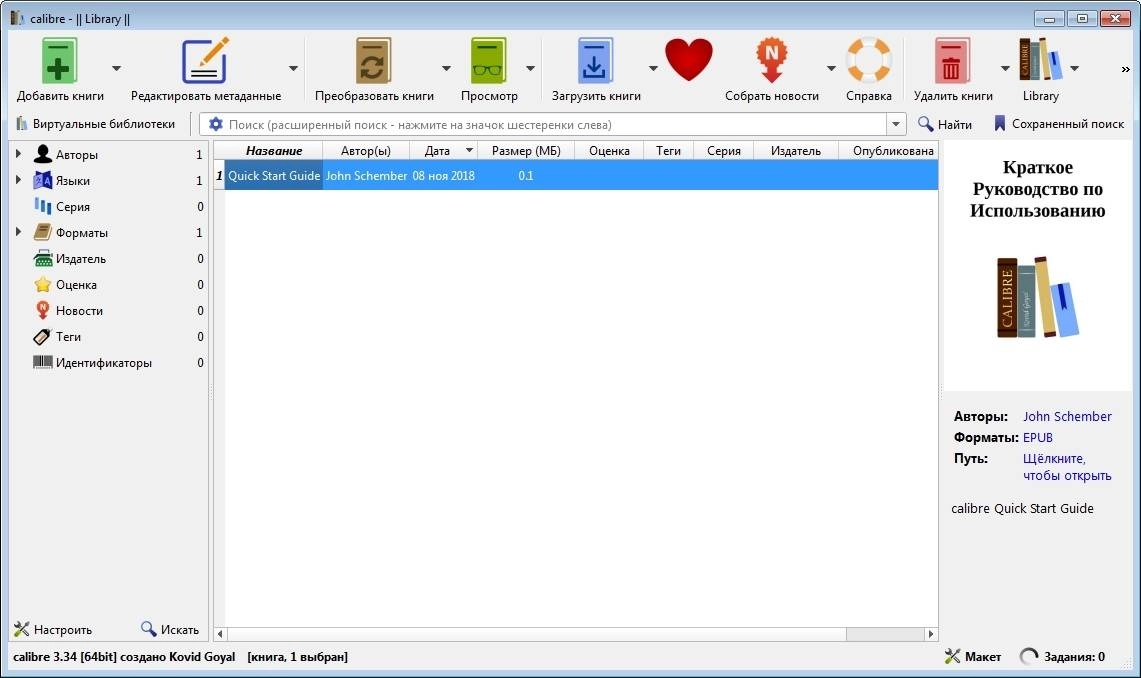Open the Add books dropdown arrow
Image resolution: width=1141 pixels, height=678 pixels.
click(116, 68)
